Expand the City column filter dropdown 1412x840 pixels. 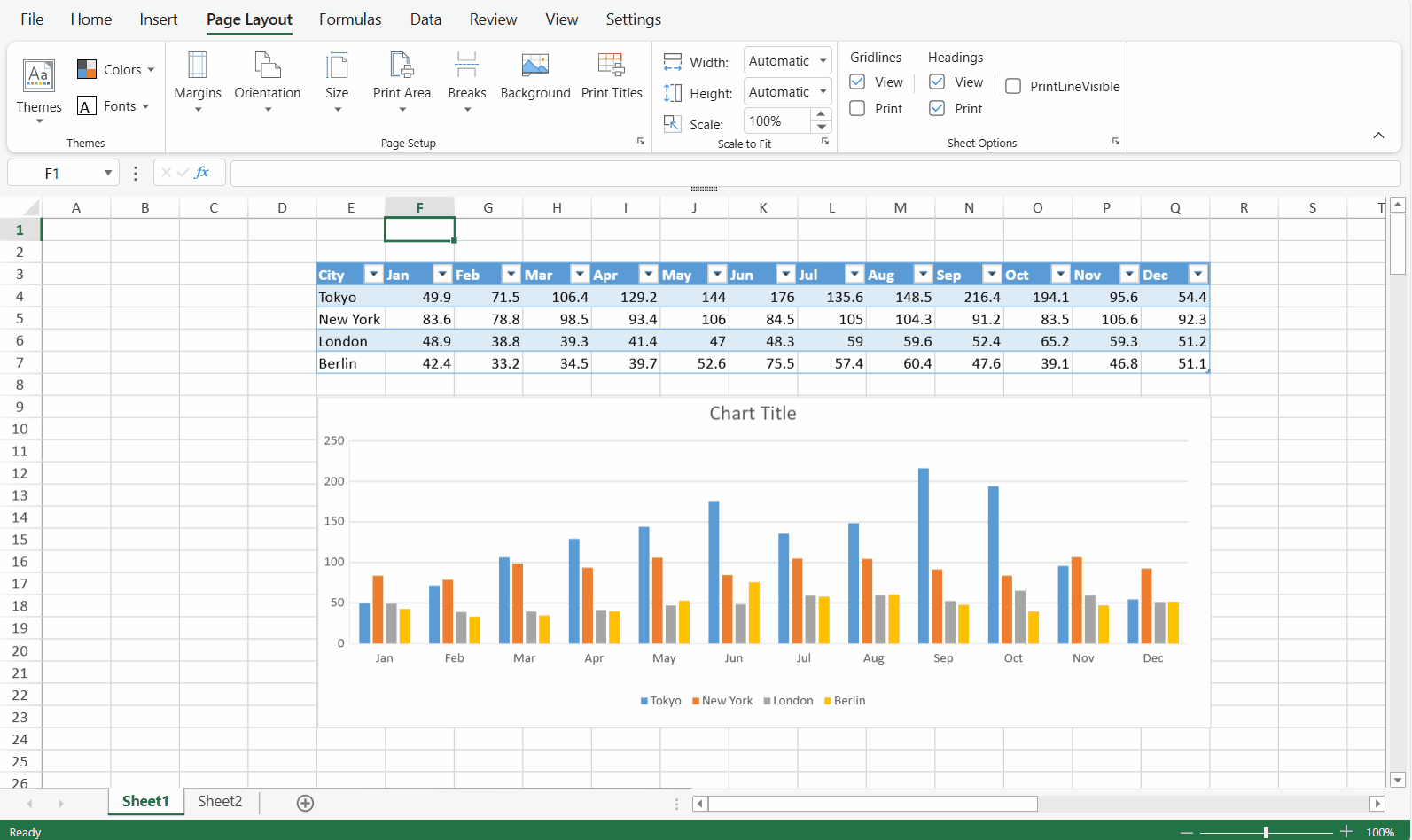(x=373, y=275)
